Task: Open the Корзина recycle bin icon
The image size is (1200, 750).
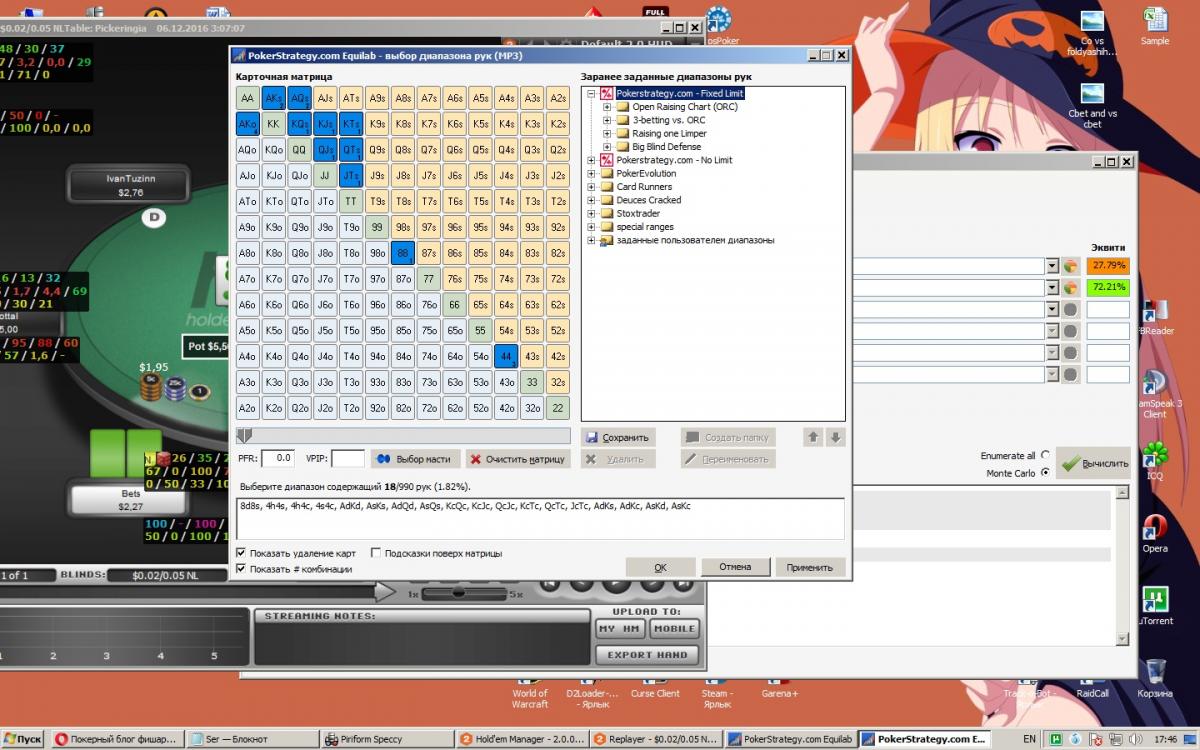Action: click(1155, 677)
